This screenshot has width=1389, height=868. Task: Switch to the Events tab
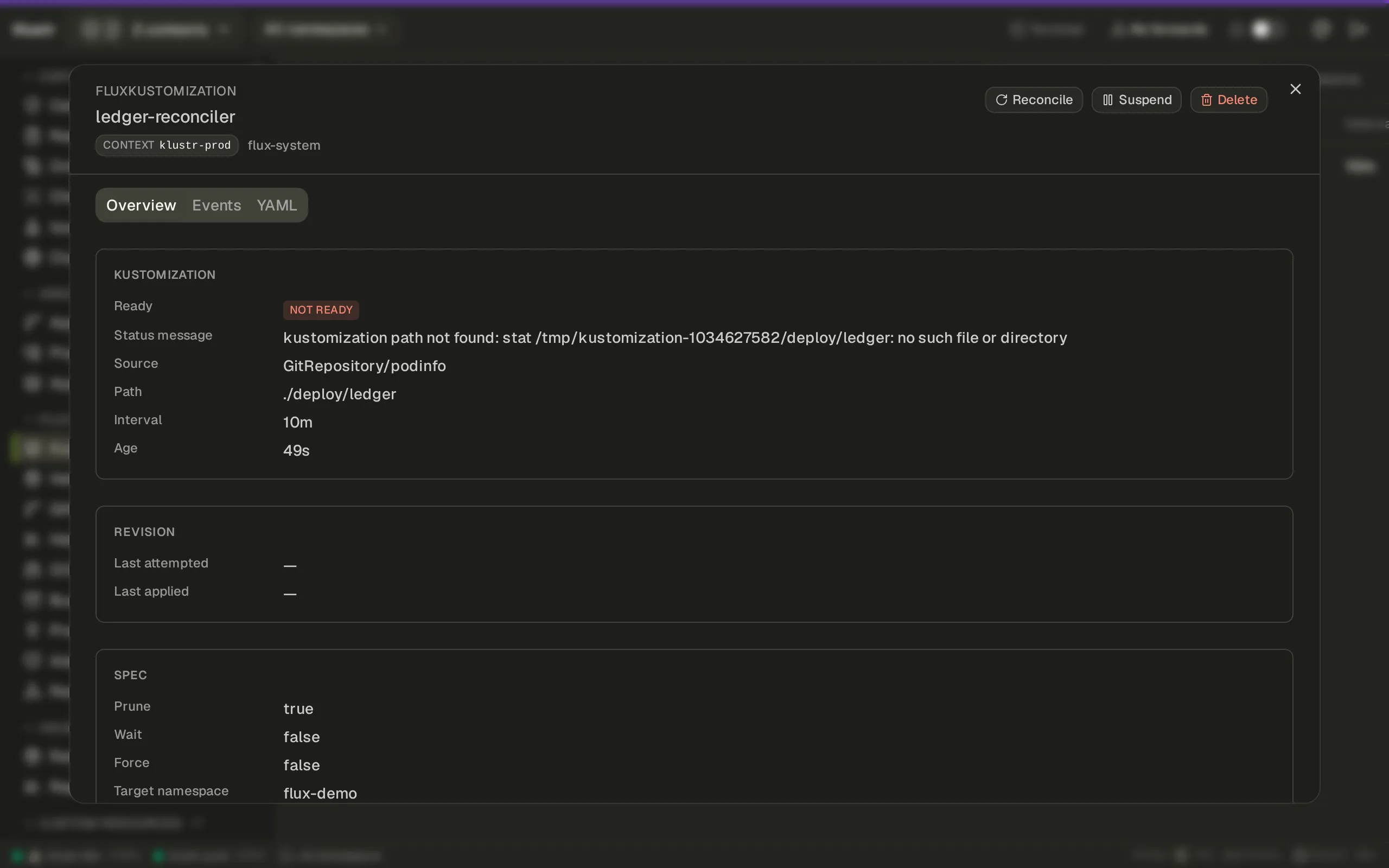coord(216,205)
